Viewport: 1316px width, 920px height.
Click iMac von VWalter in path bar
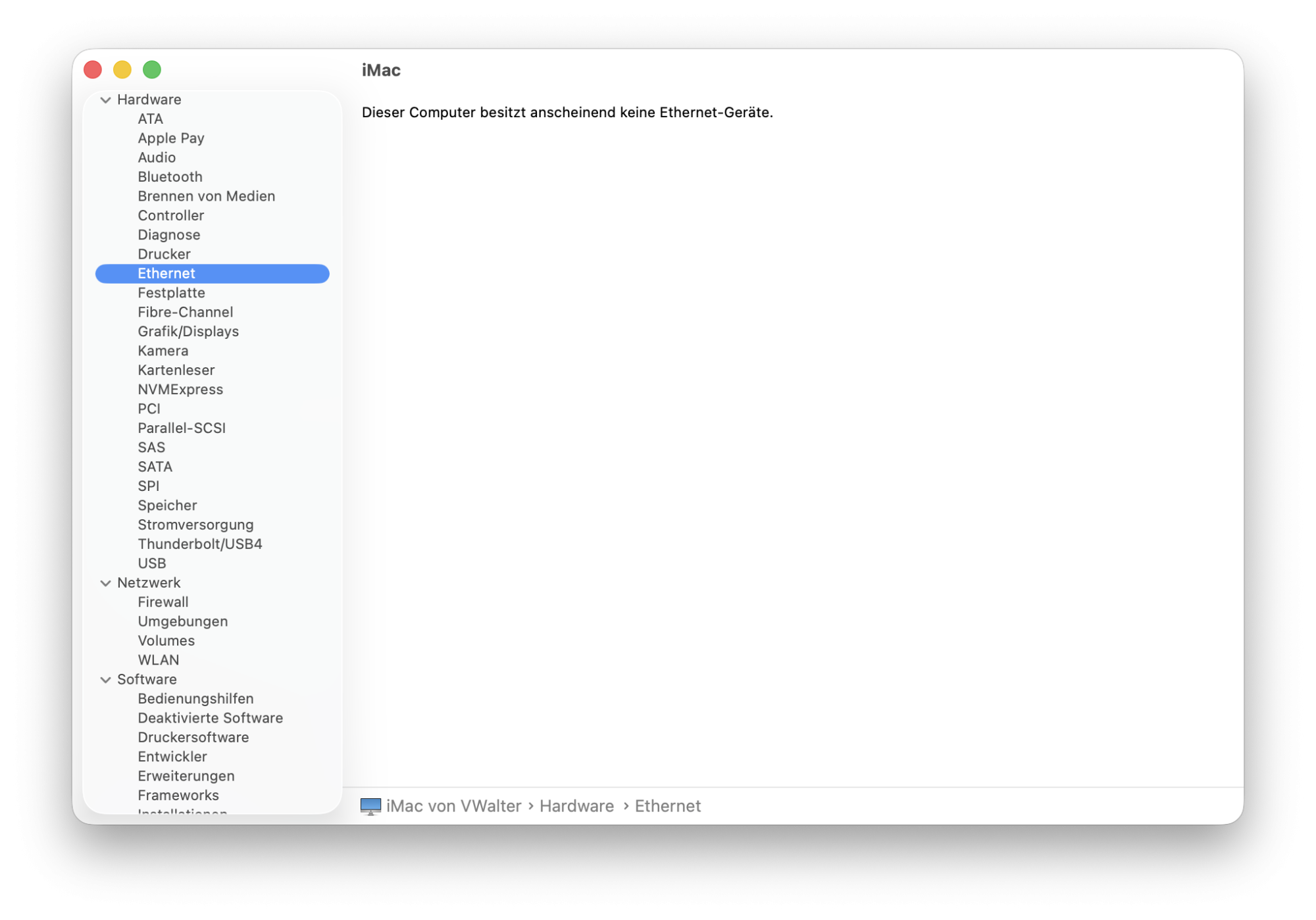tap(453, 806)
